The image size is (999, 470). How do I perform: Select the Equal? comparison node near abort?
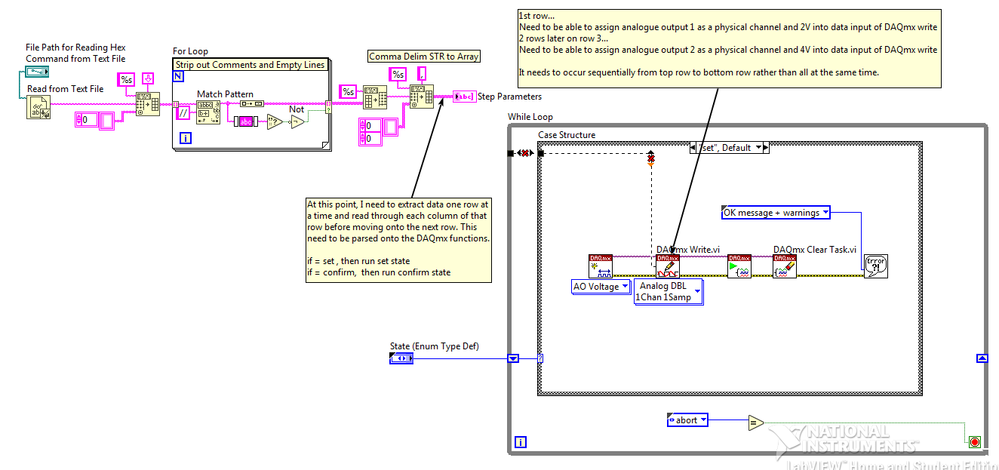(756, 422)
